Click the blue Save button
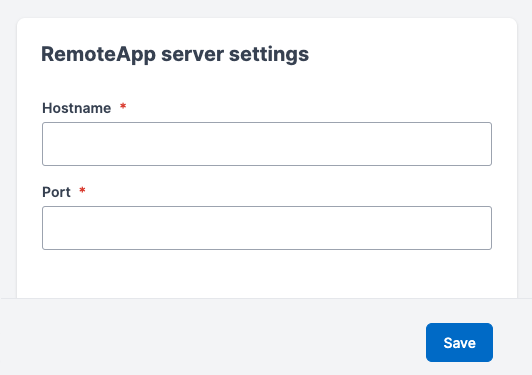This screenshot has height=375, width=532. coord(459,342)
